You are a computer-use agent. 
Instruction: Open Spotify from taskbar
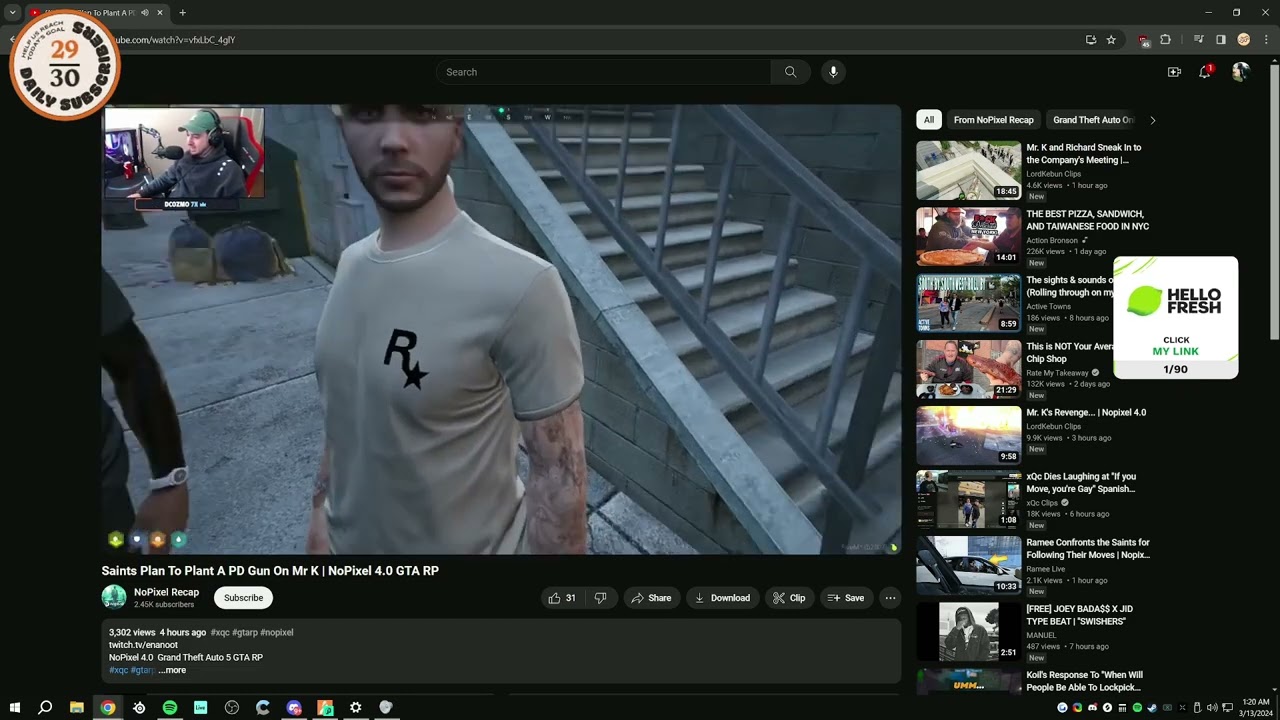pos(170,707)
